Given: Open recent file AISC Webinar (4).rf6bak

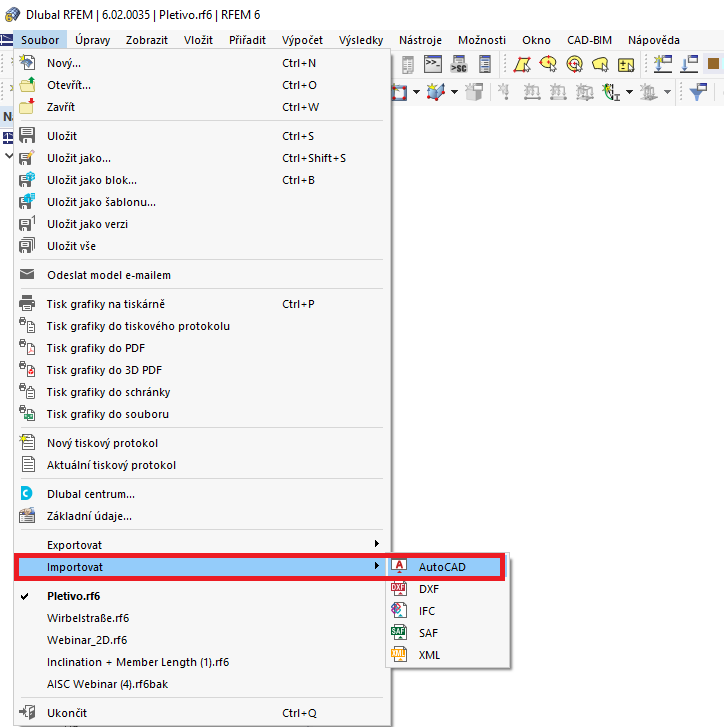Looking at the screenshot, I should click(x=202, y=684).
